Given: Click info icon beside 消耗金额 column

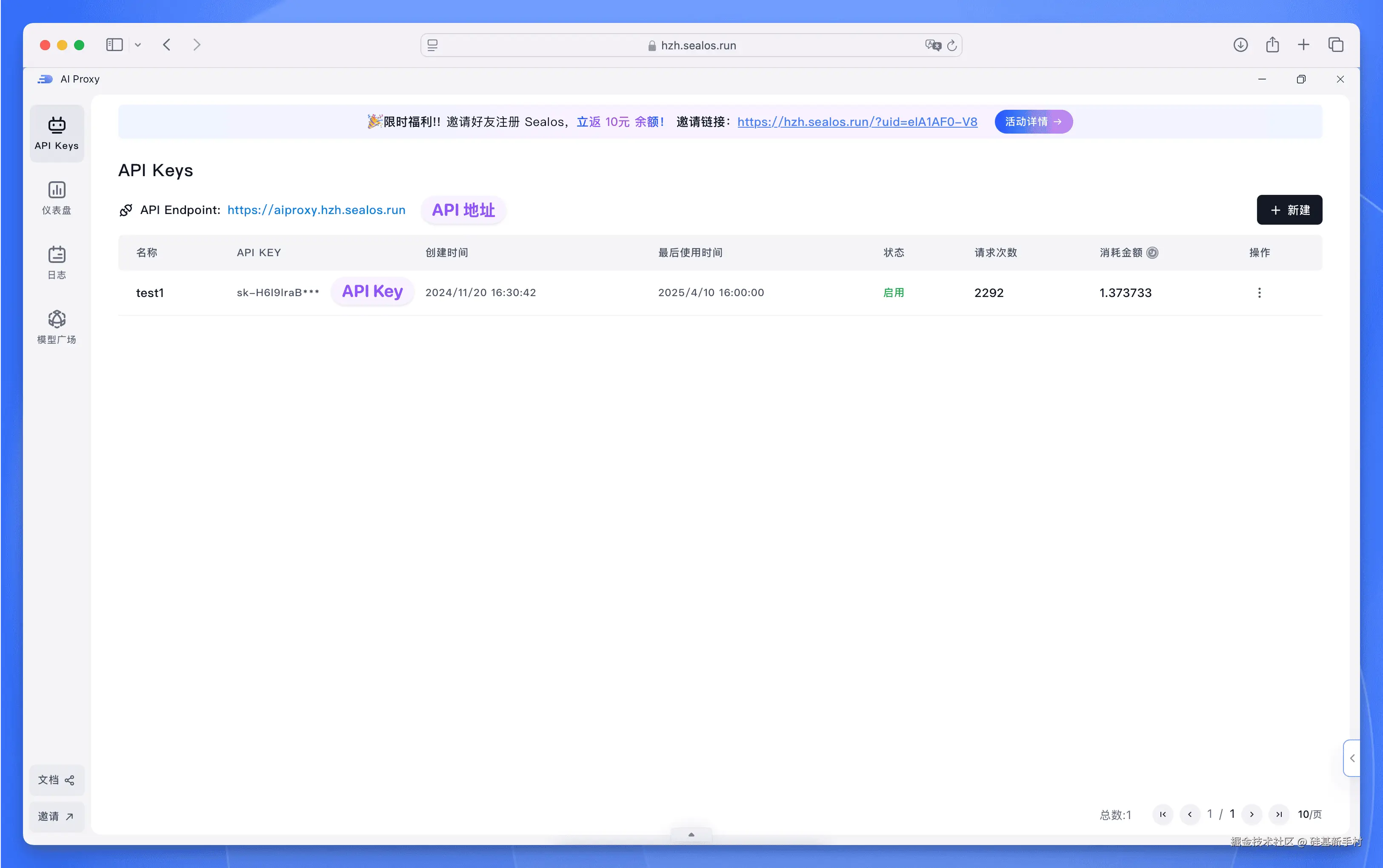Looking at the screenshot, I should point(1152,253).
